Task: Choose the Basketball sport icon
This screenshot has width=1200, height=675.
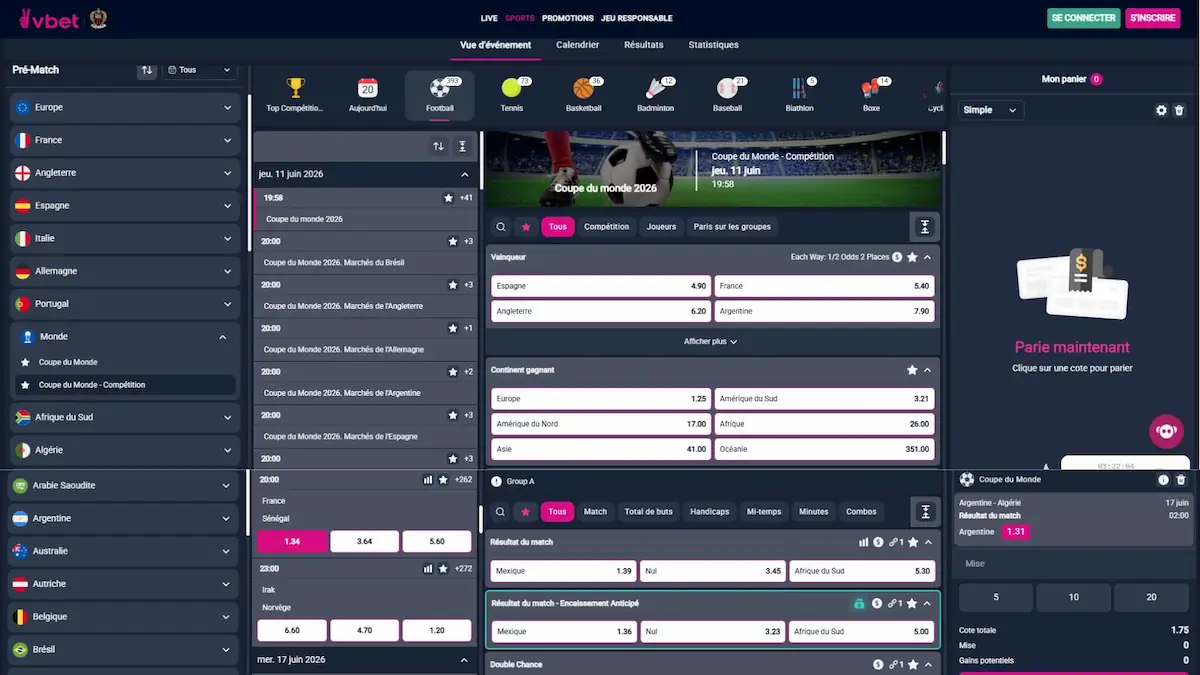Action: pos(583,88)
